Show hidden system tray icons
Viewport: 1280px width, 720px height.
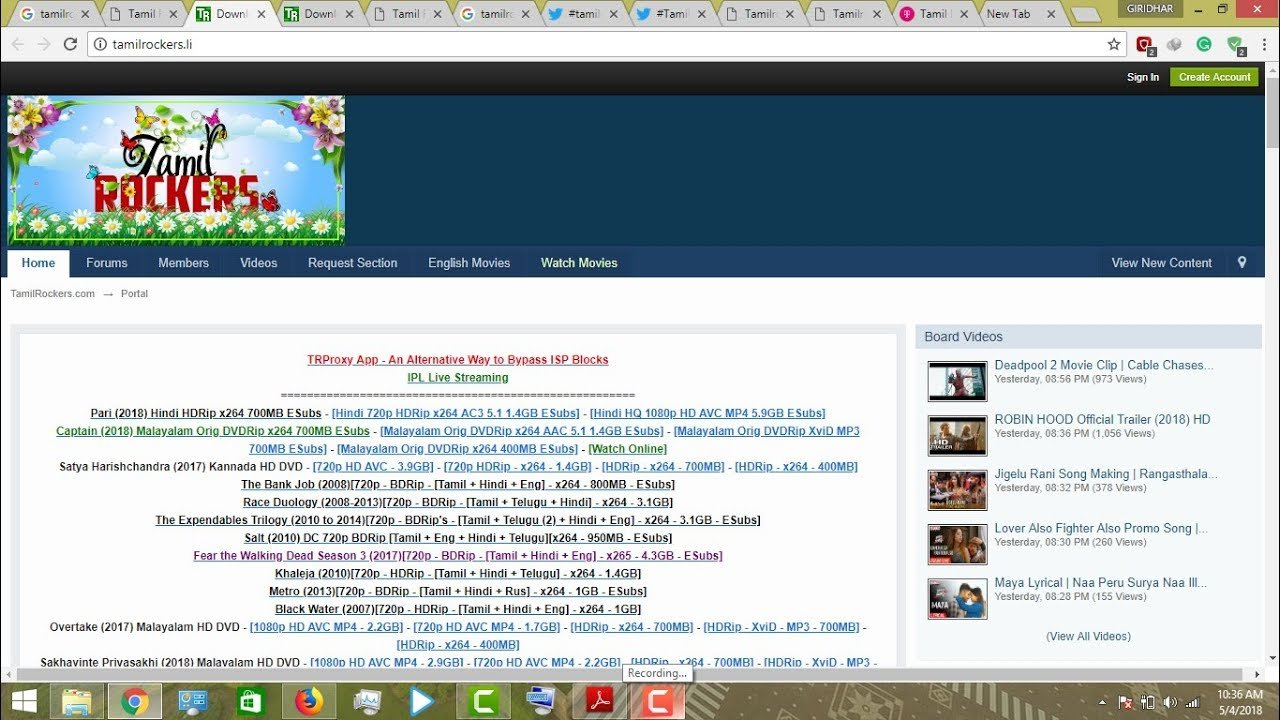1103,702
